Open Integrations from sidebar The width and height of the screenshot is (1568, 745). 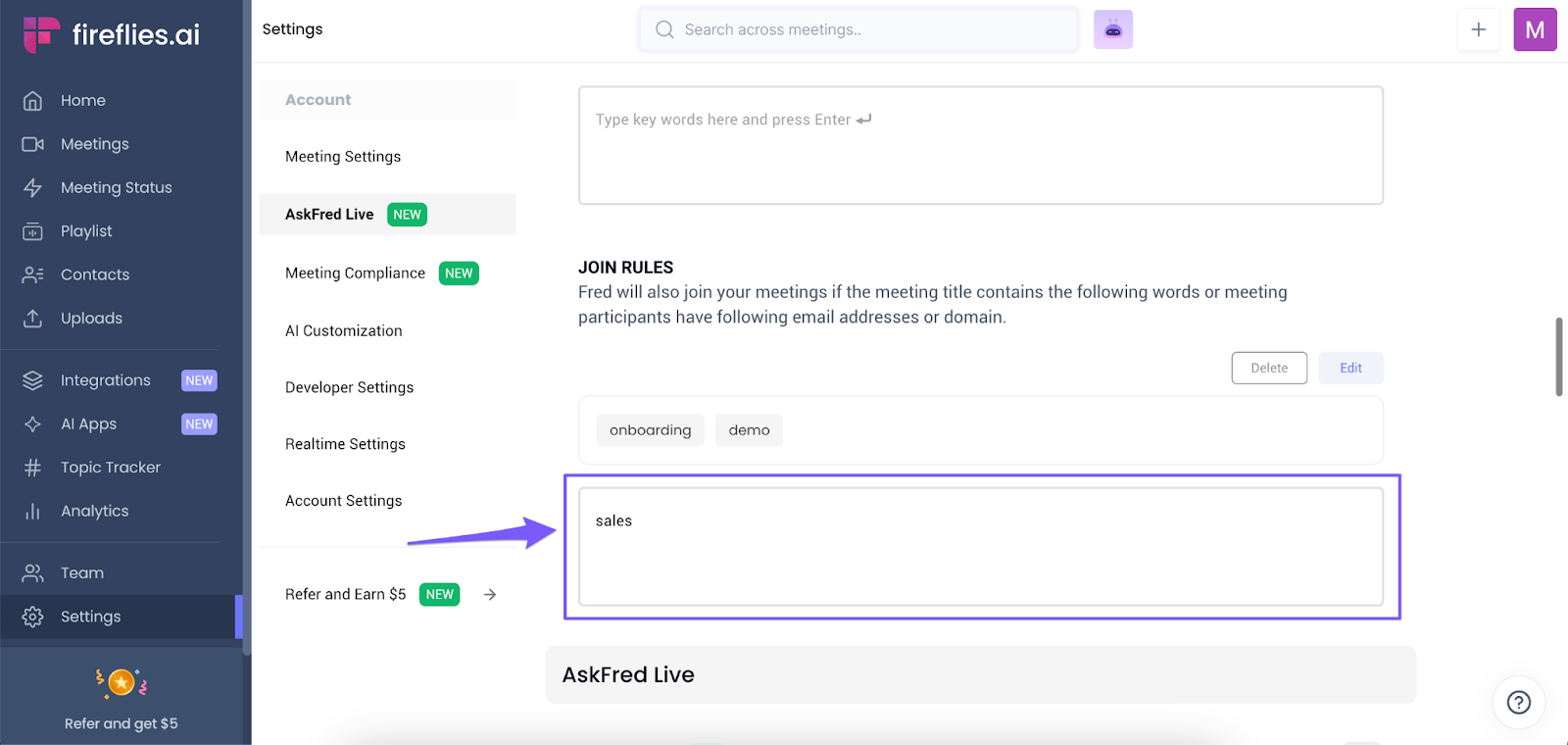(106, 380)
